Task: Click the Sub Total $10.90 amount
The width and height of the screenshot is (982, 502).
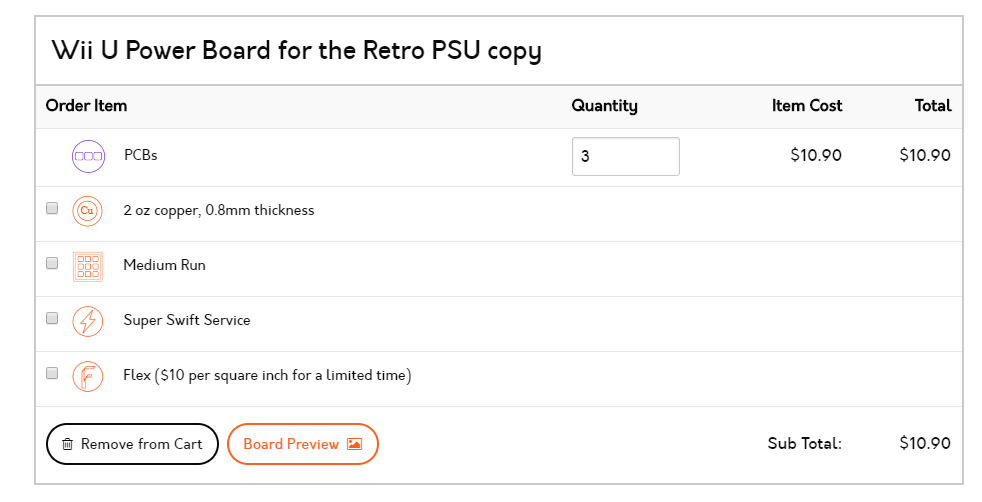Action: click(925, 443)
